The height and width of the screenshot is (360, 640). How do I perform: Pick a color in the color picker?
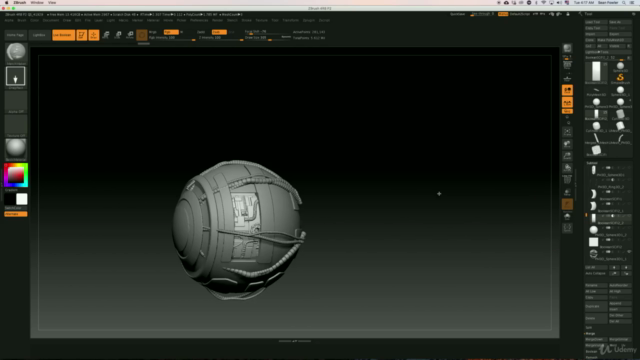point(16,175)
